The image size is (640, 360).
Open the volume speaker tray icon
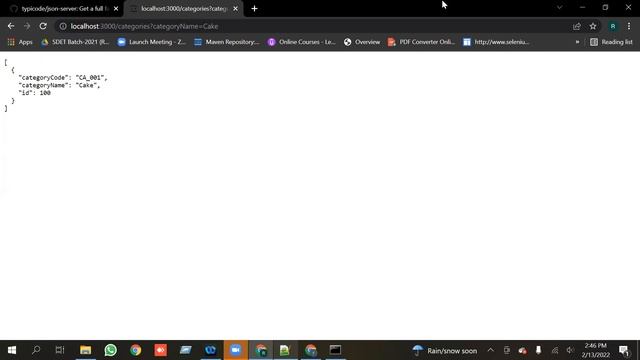pyautogui.click(x=570, y=350)
